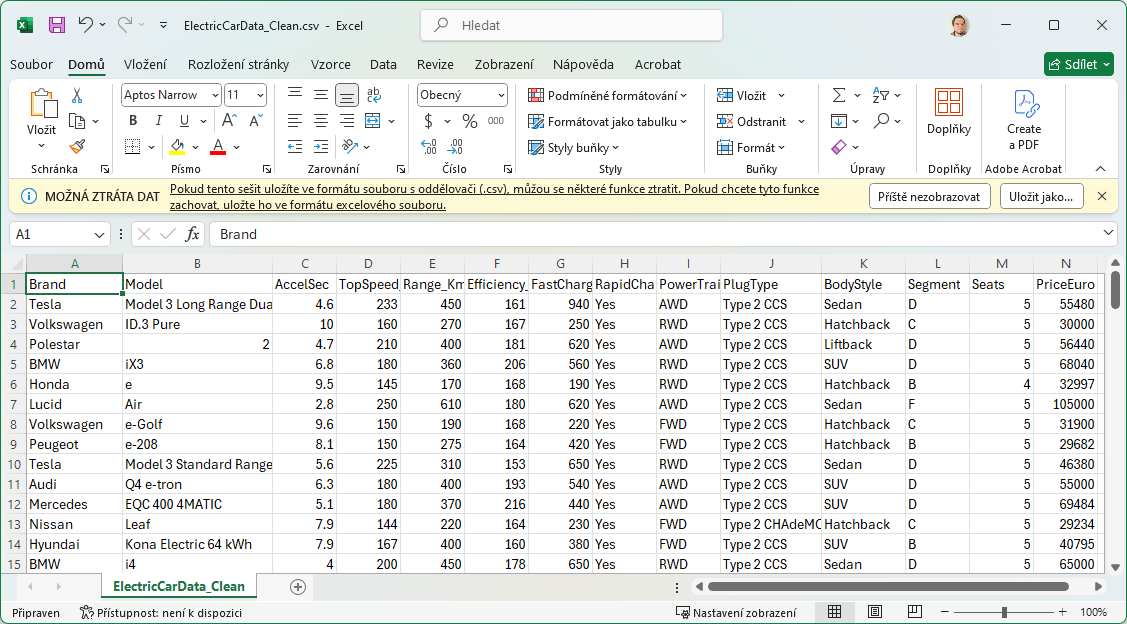Toggle Bold formatting
Screen dimensions: 1127x624
(133, 121)
